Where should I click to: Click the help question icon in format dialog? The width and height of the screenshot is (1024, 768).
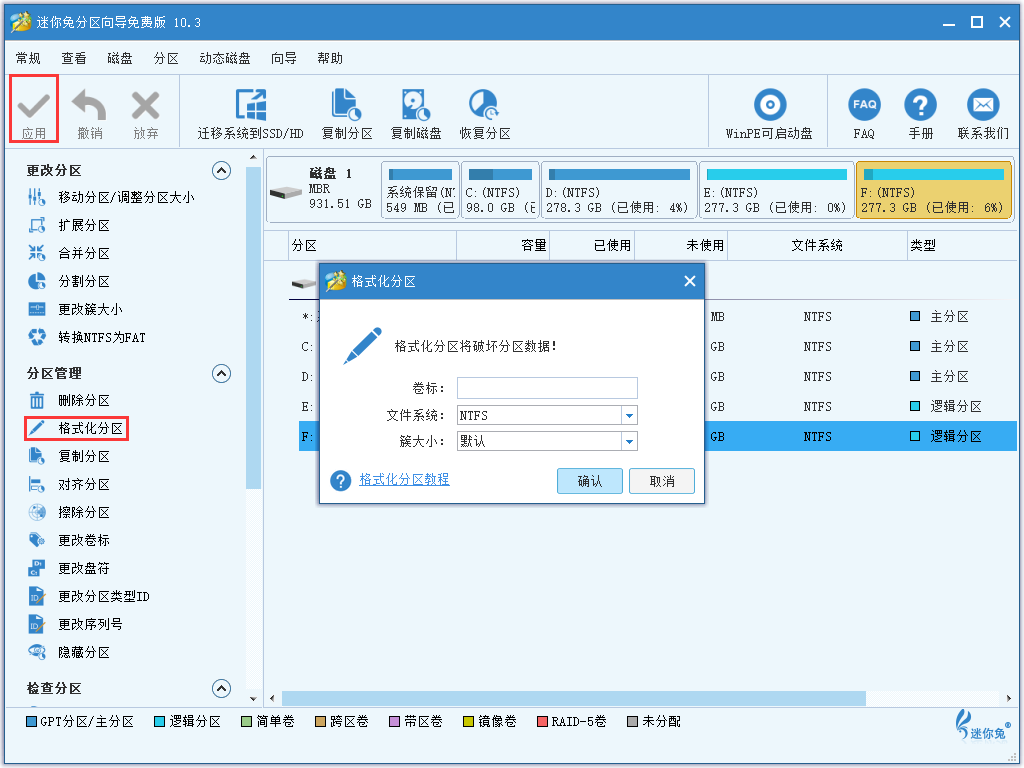[x=340, y=481]
